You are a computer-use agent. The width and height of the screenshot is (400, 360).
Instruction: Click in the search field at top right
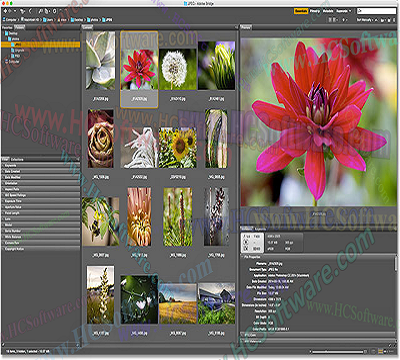coord(377,11)
